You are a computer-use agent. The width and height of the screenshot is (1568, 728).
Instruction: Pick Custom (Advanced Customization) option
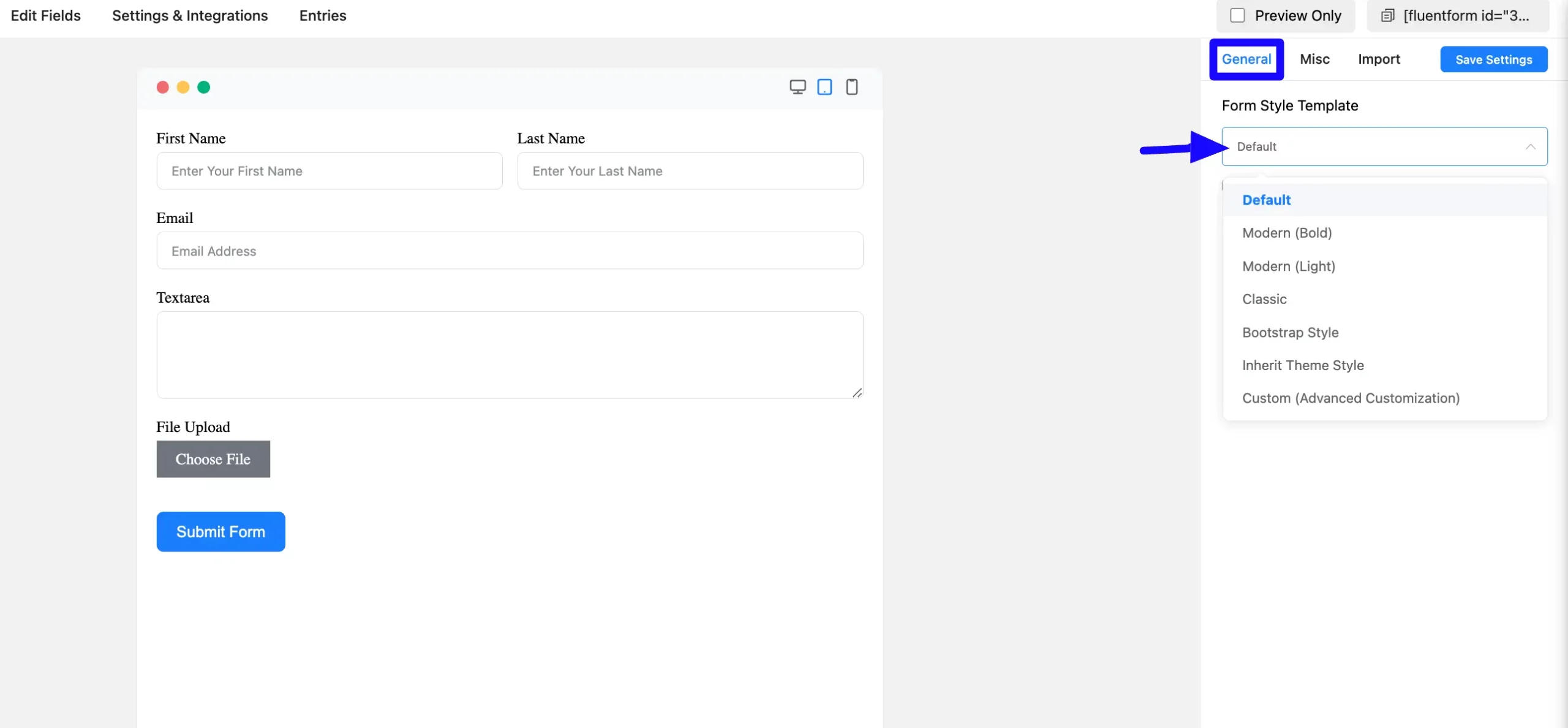coord(1351,398)
